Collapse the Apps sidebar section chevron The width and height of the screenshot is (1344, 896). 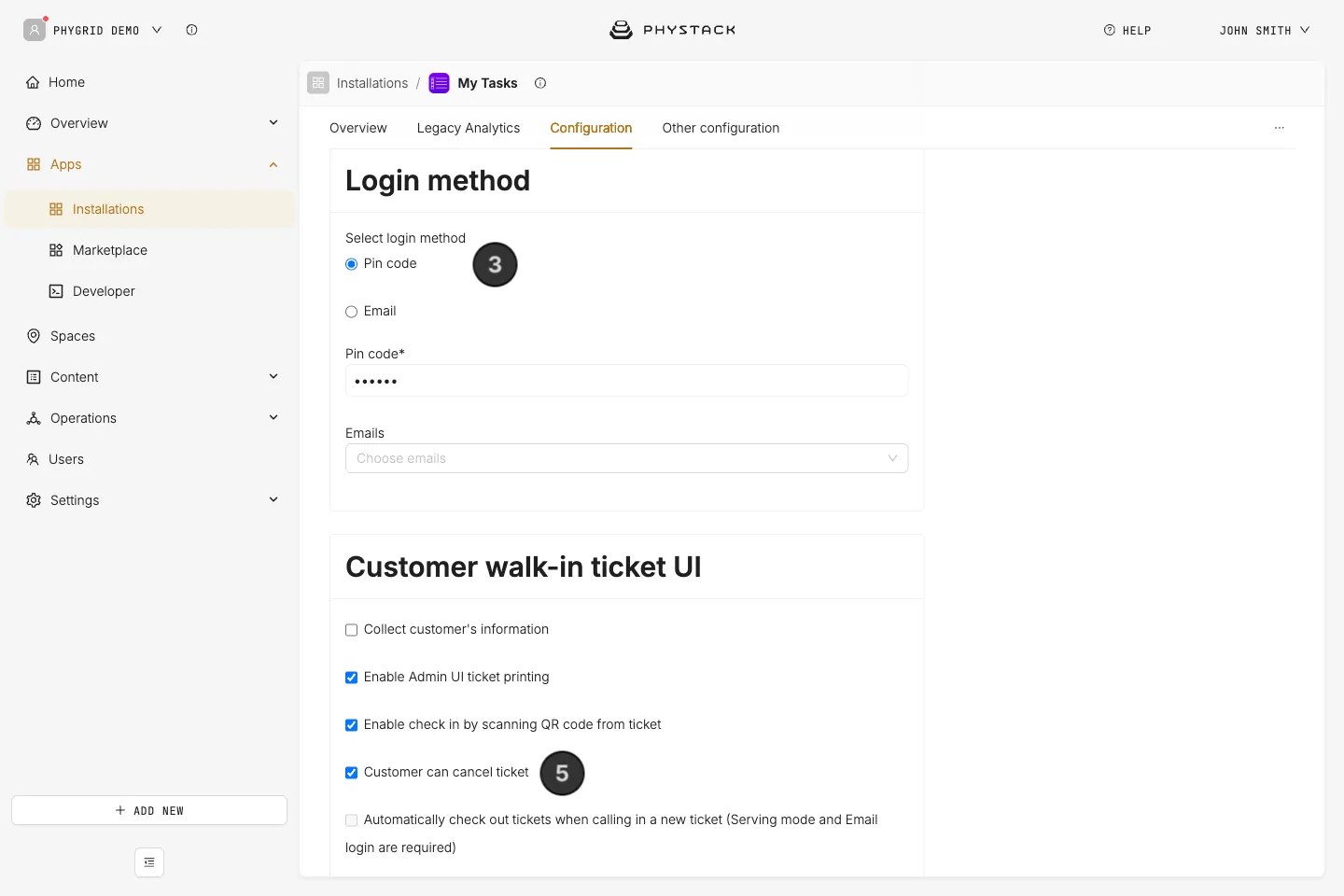point(273,164)
